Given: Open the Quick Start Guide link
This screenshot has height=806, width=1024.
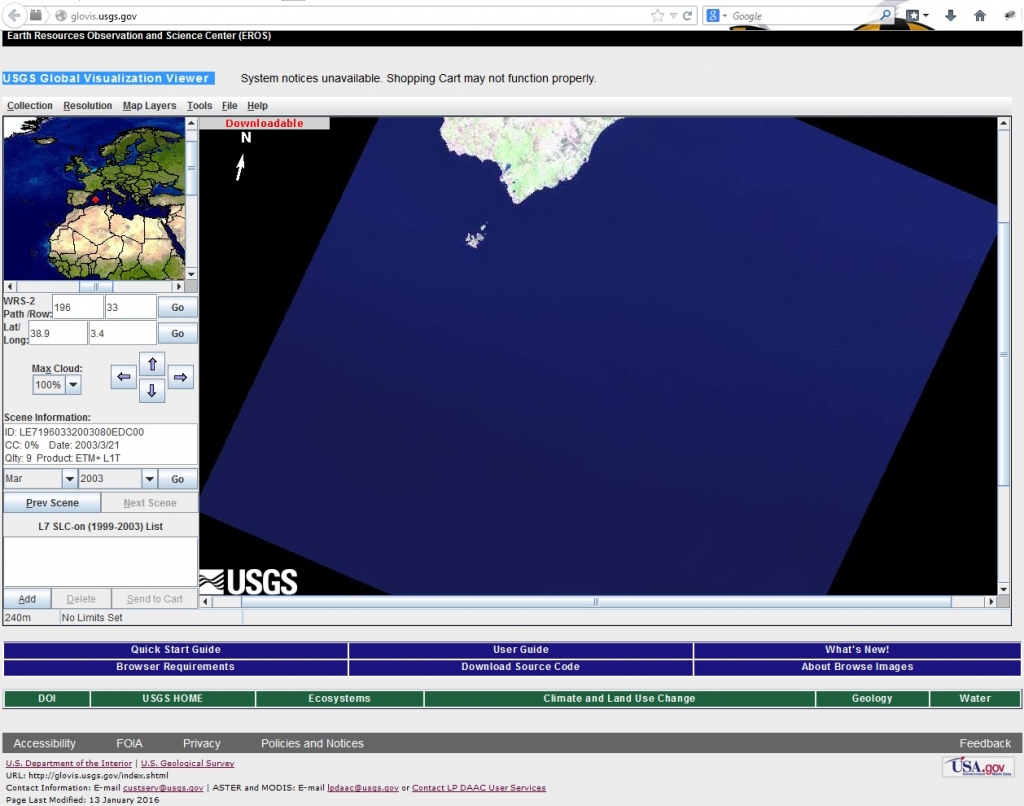Looking at the screenshot, I should click(x=176, y=650).
